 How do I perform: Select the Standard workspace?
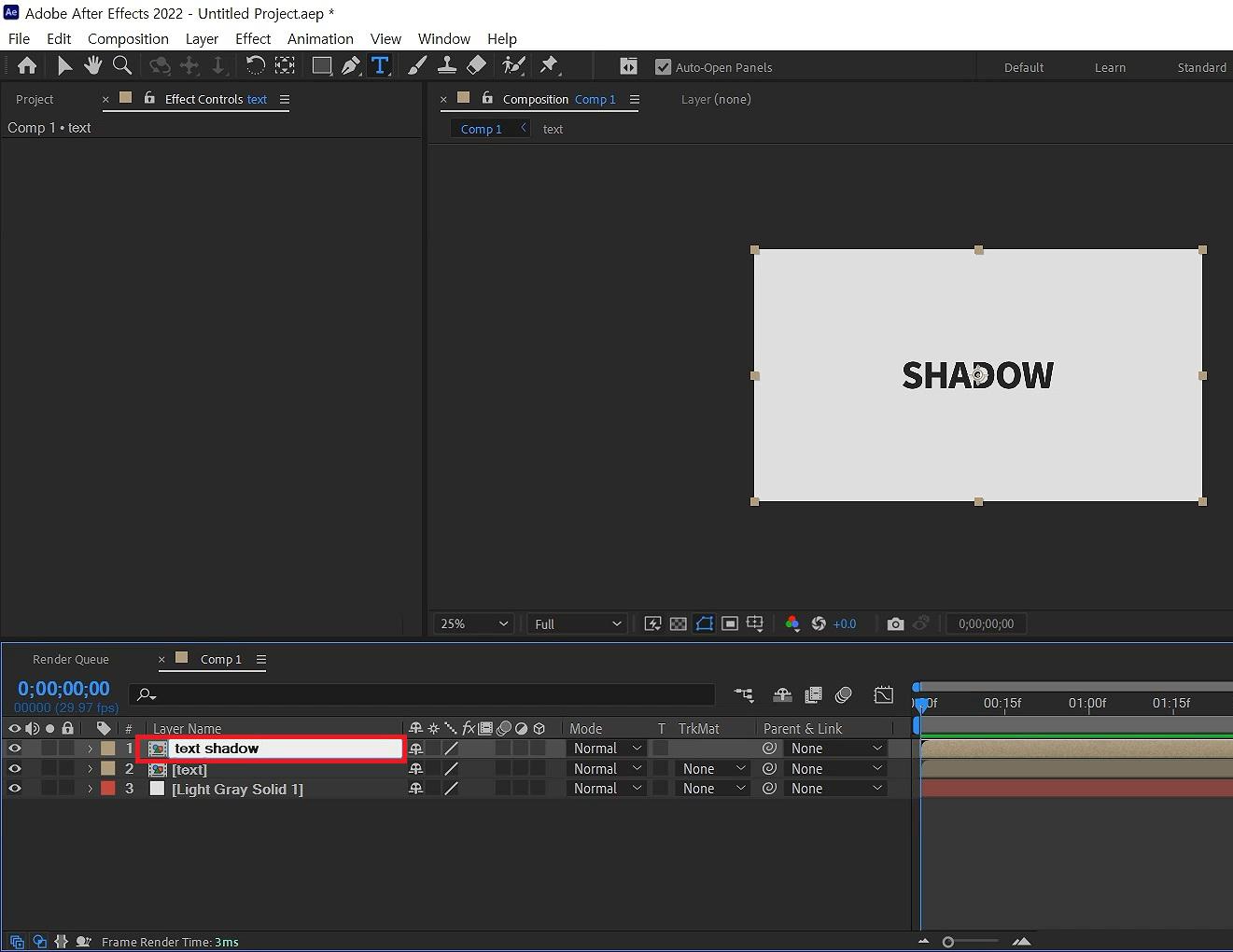(x=1201, y=67)
